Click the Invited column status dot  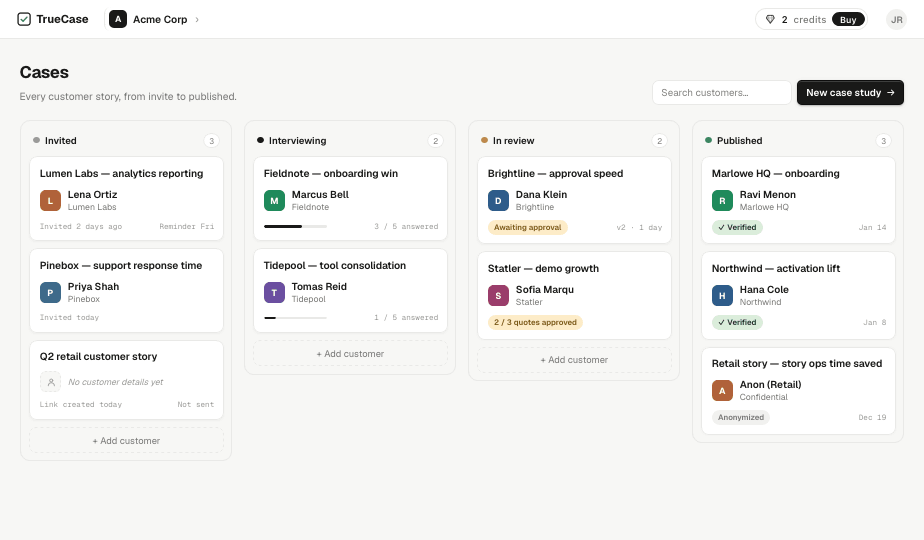tap(37, 140)
